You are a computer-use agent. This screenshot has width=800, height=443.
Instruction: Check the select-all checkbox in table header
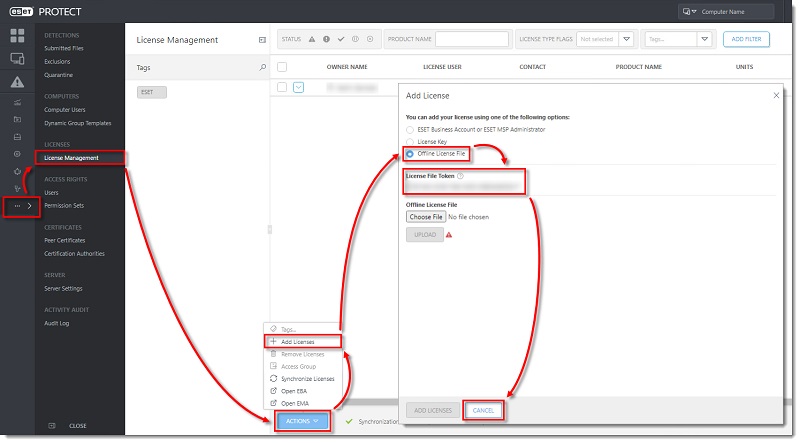282,67
